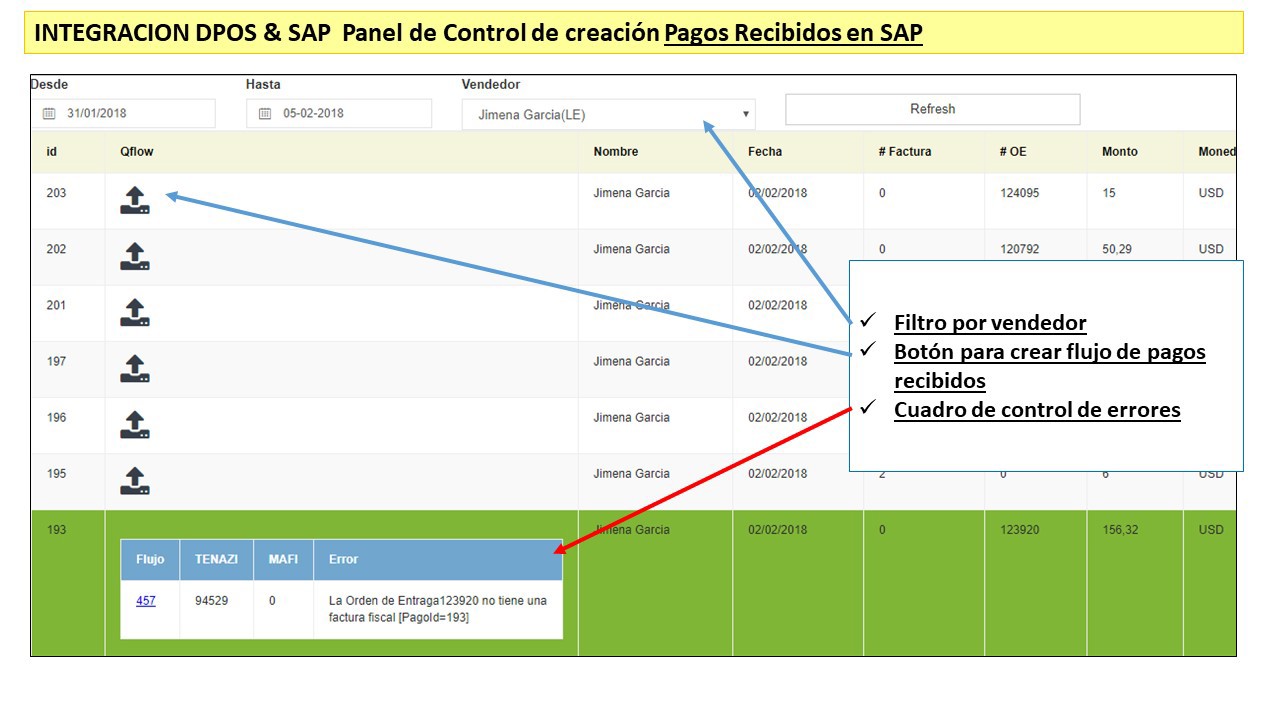Screen dimensions: 1280x720
Task: Click the Qflow upload icon for id 196
Action: tap(135, 425)
